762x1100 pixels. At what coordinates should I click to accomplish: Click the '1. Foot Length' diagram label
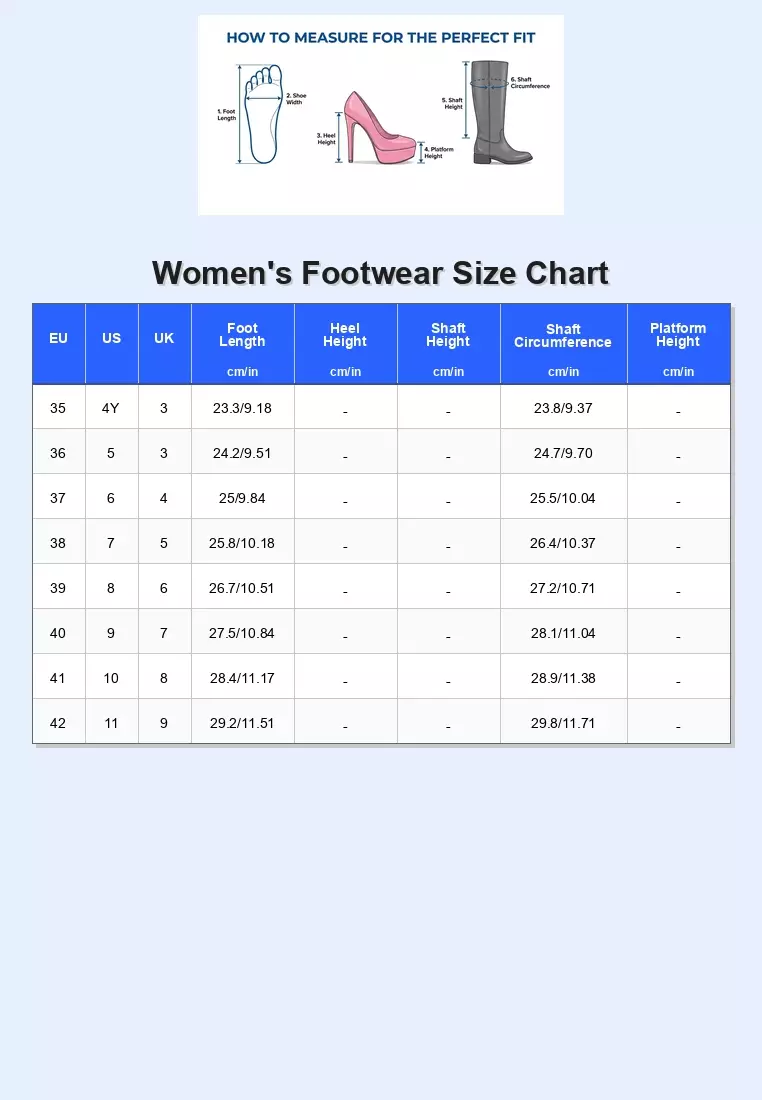(x=227, y=114)
